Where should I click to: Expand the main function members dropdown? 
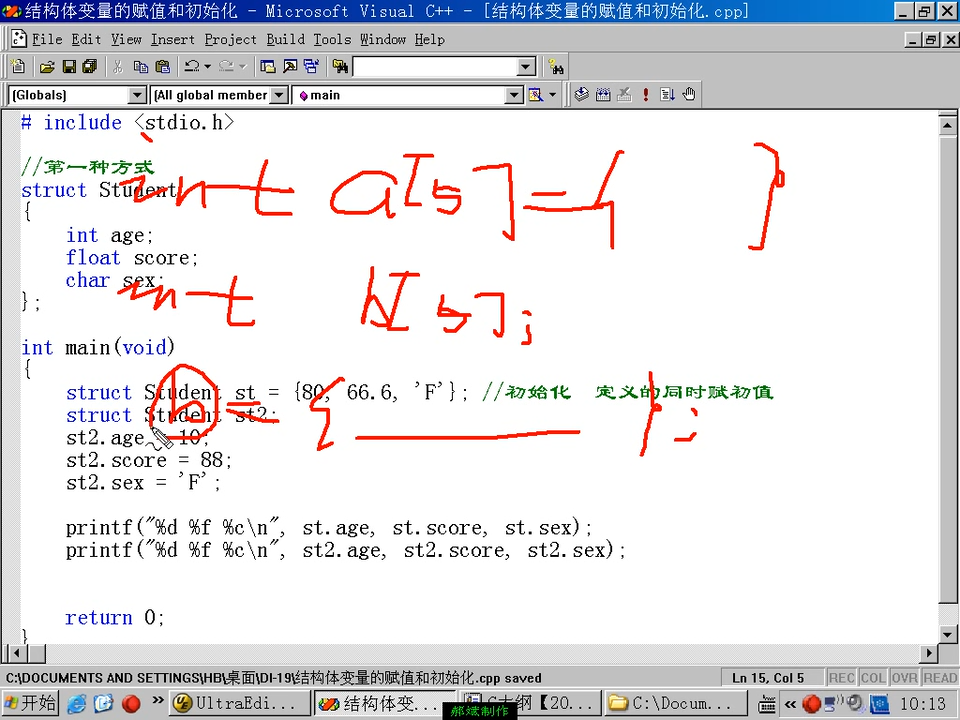point(514,95)
